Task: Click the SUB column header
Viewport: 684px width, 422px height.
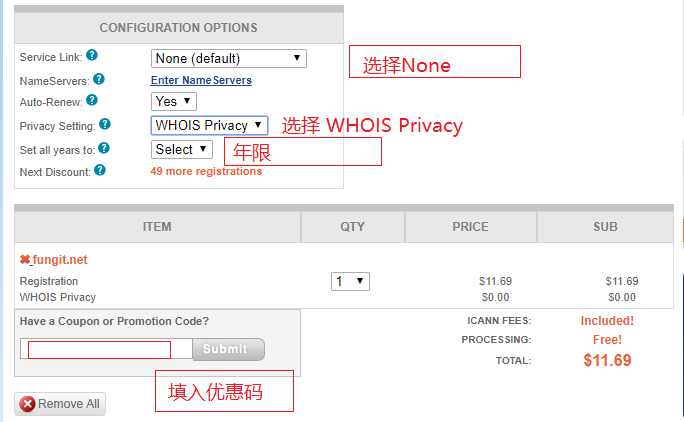Action: click(x=605, y=227)
